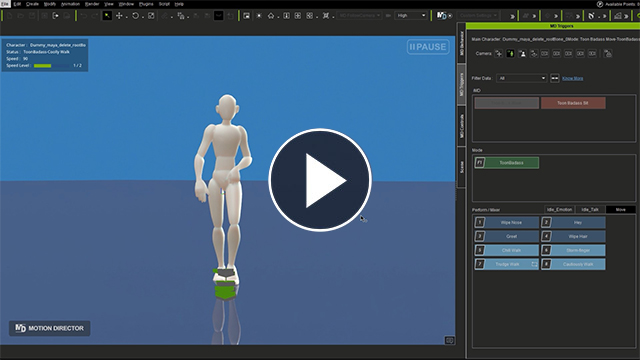Open the Create menu
Image resolution: width=640 pixels, height=360 pixels.
click(x=32, y=4)
